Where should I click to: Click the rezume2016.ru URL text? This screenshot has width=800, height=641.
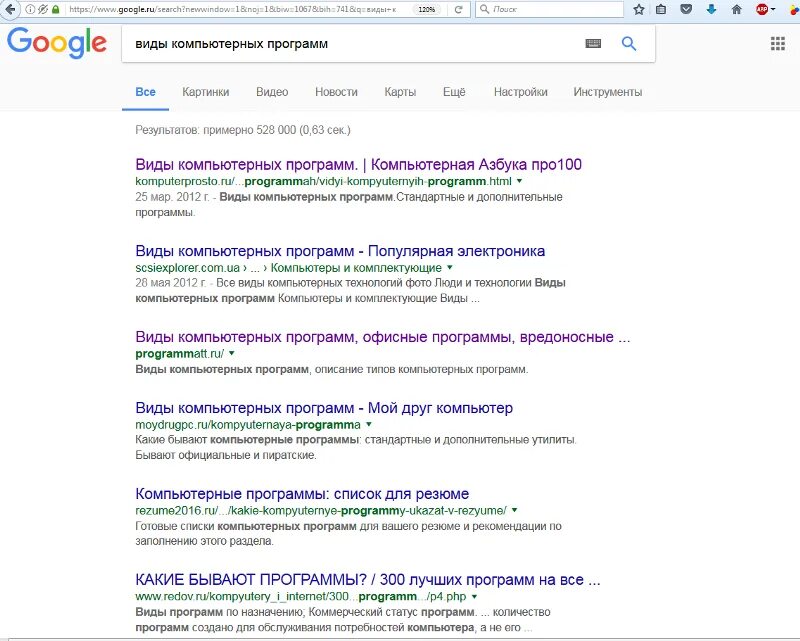[321, 511]
